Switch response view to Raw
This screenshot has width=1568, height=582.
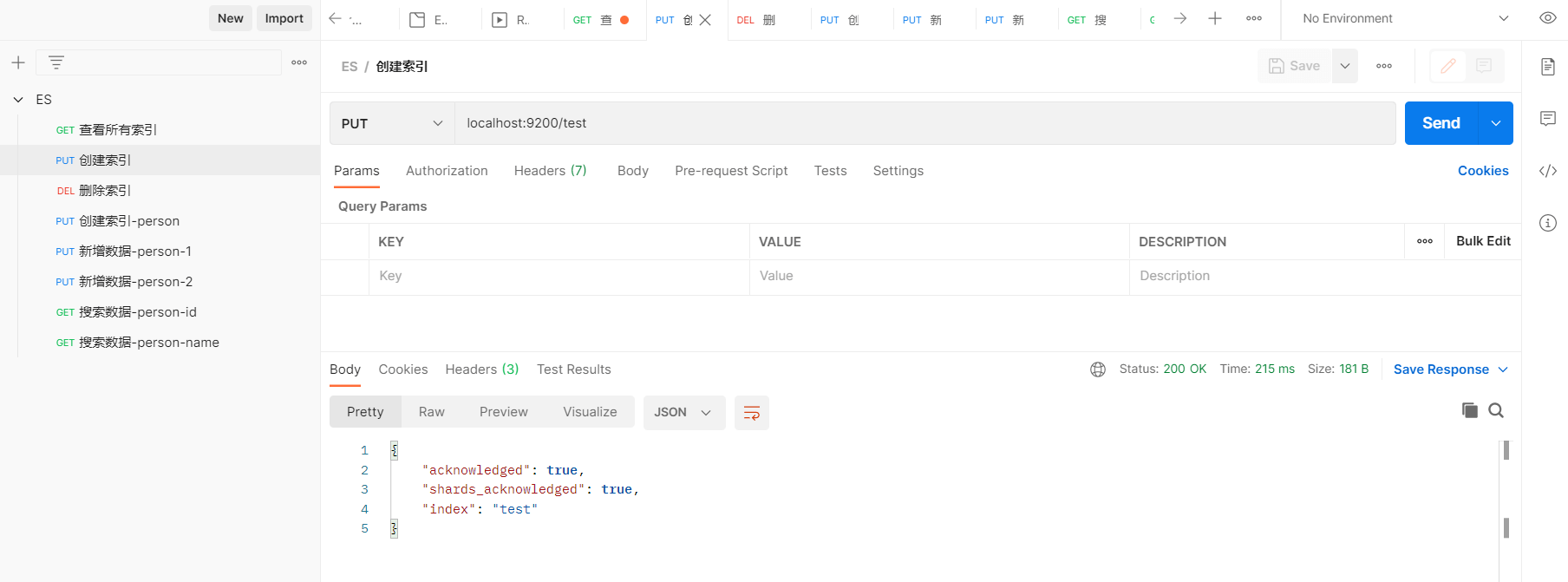tap(432, 412)
